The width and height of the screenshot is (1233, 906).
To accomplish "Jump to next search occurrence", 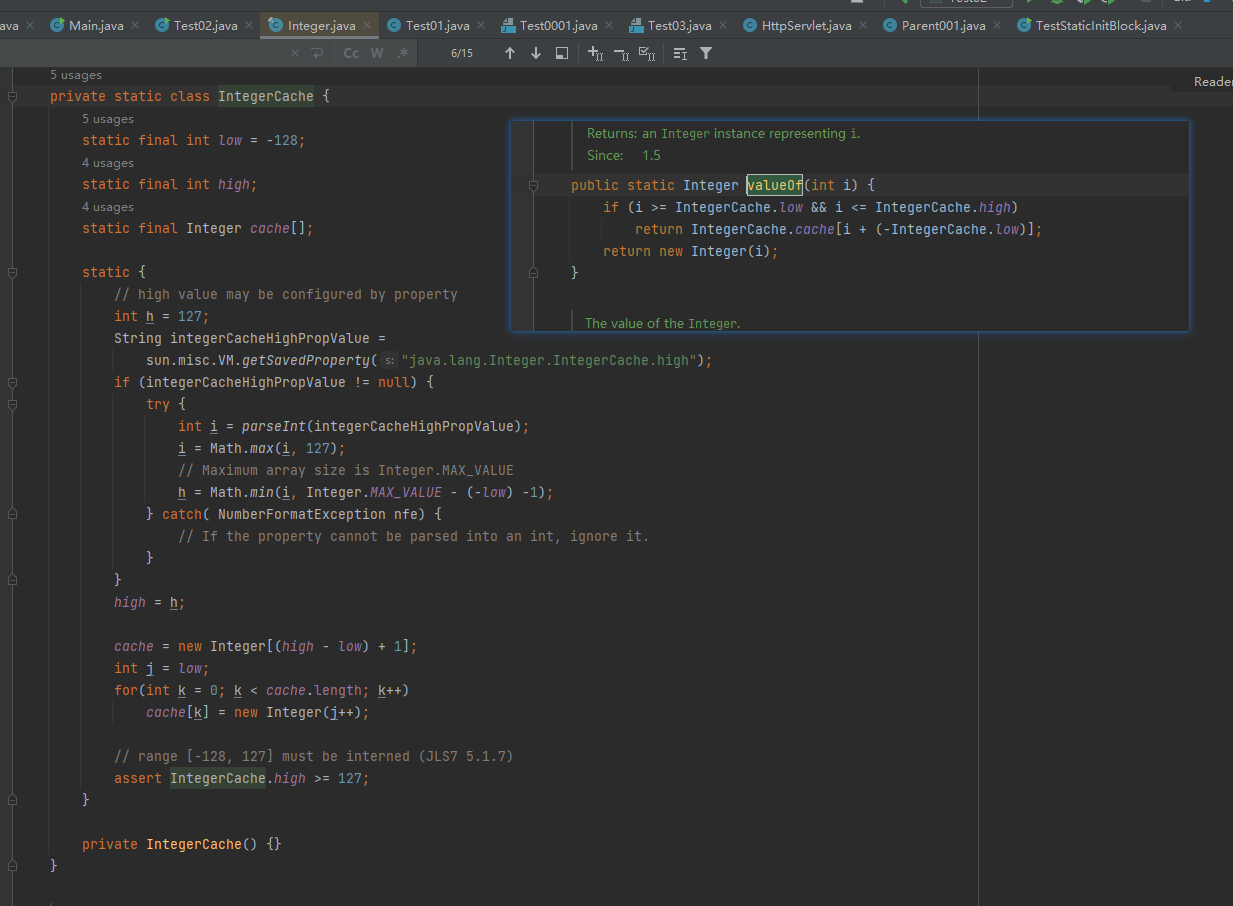I will [x=536, y=53].
